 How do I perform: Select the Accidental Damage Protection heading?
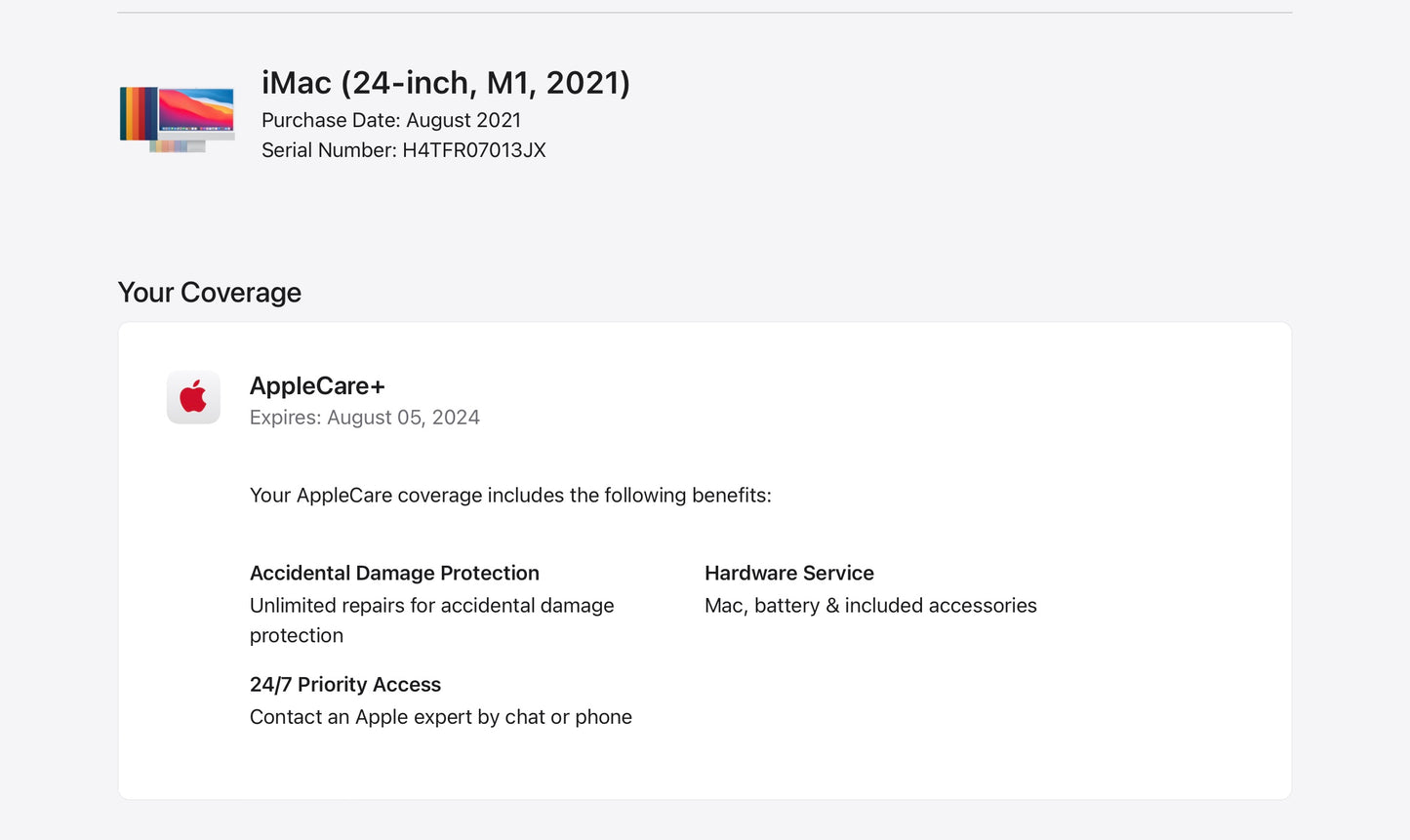394,574
